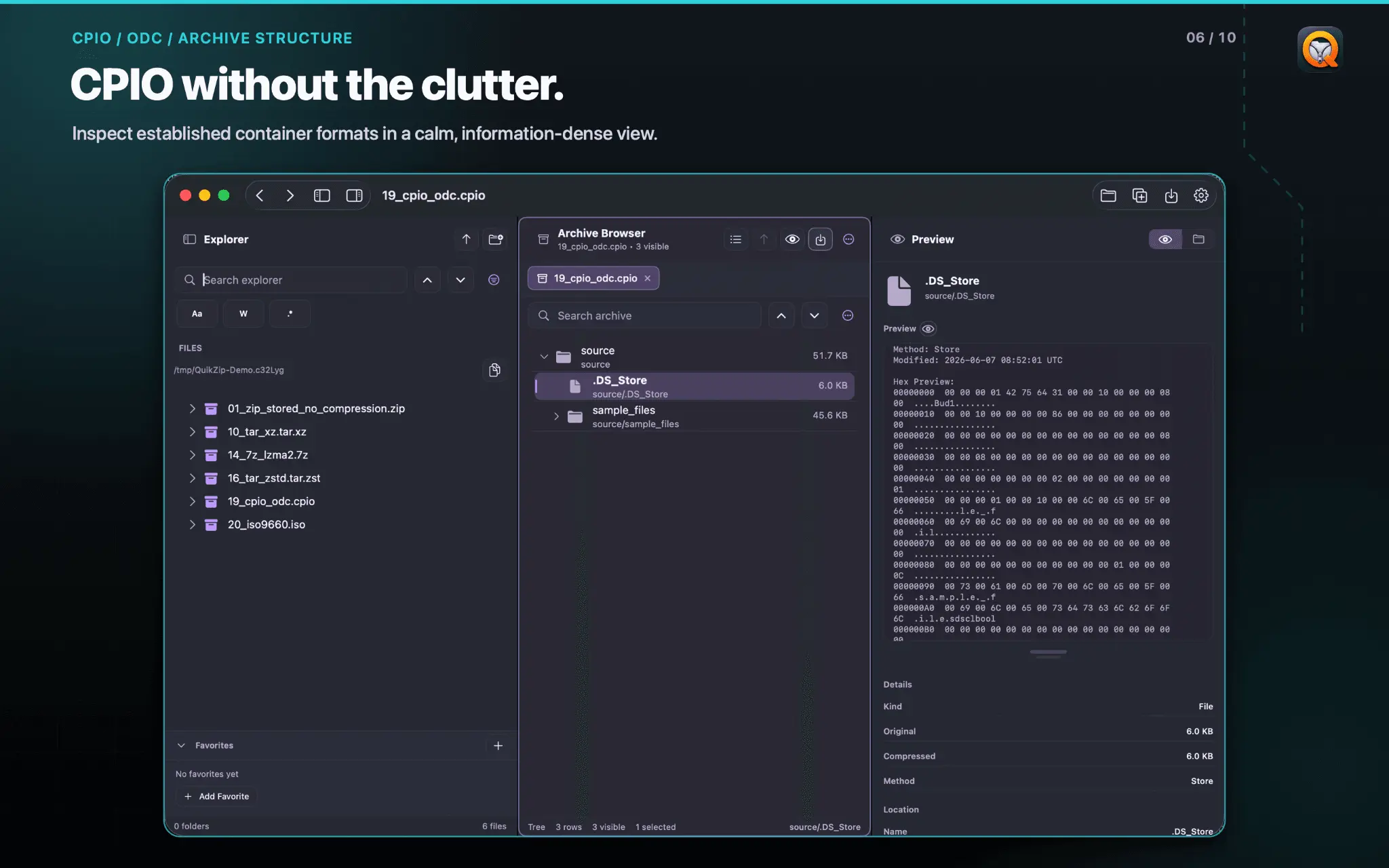
Task: Expand 19_cpio_odc.cpio in explorer
Action: (x=192, y=502)
